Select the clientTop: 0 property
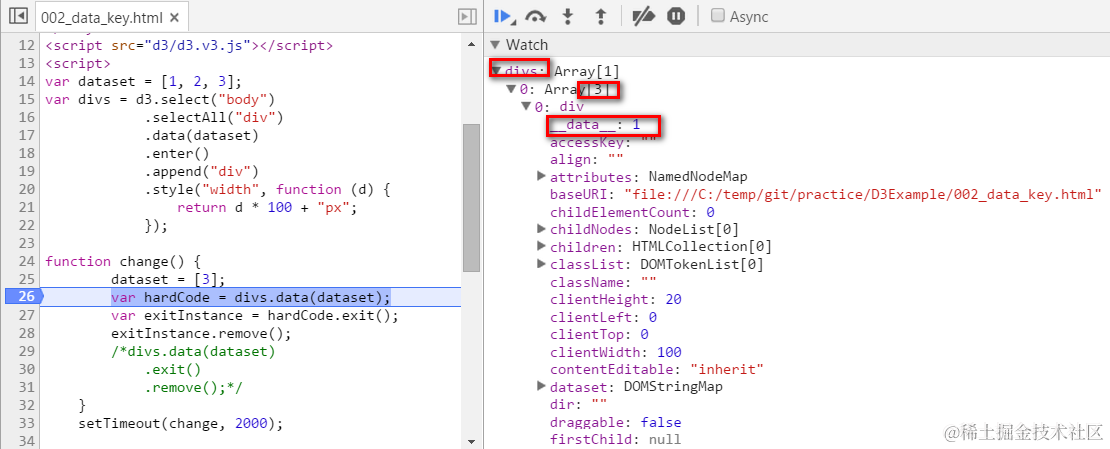The image size is (1110, 449). (x=599, y=334)
